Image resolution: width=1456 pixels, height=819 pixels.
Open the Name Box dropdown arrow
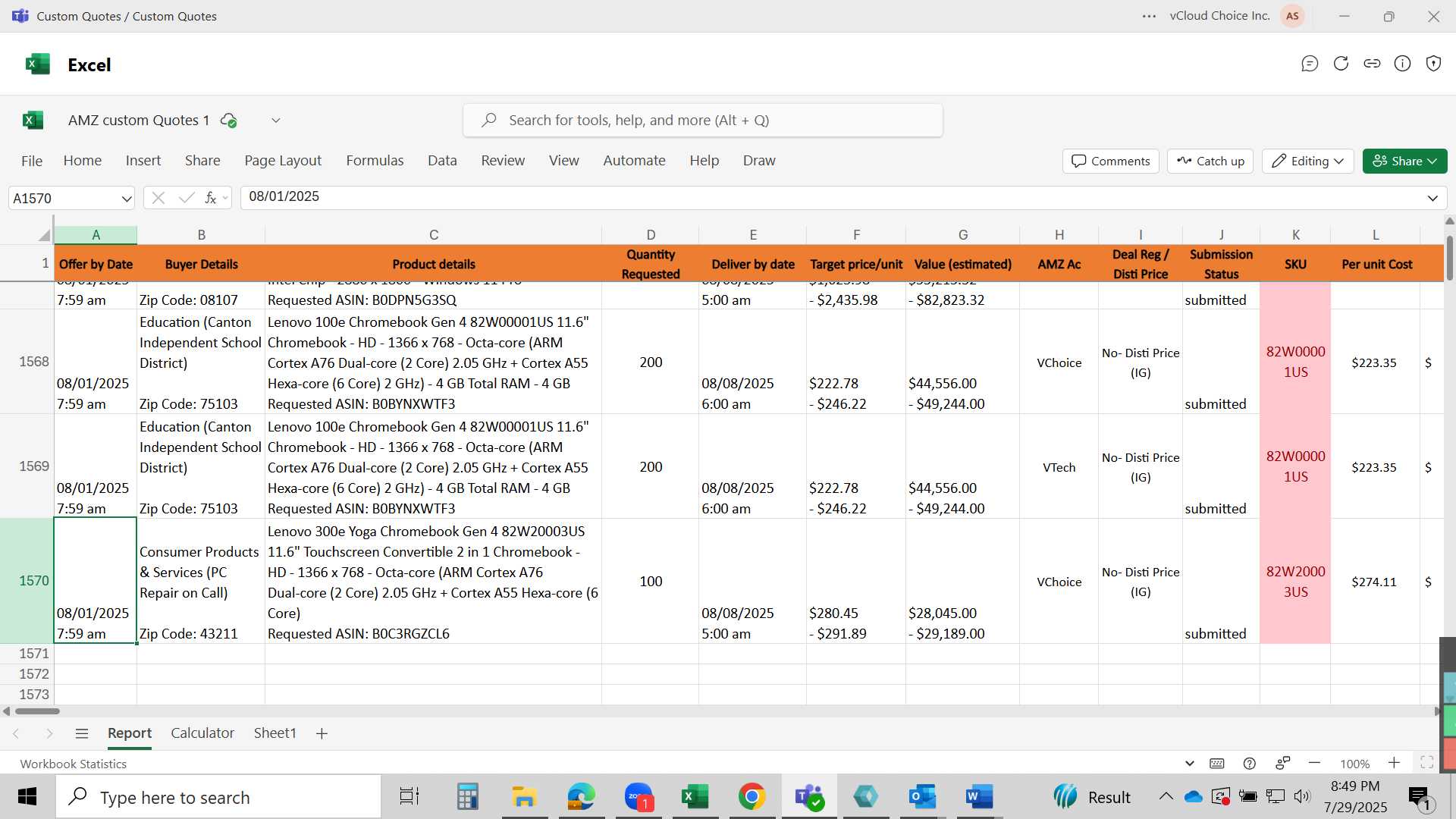pos(126,199)
